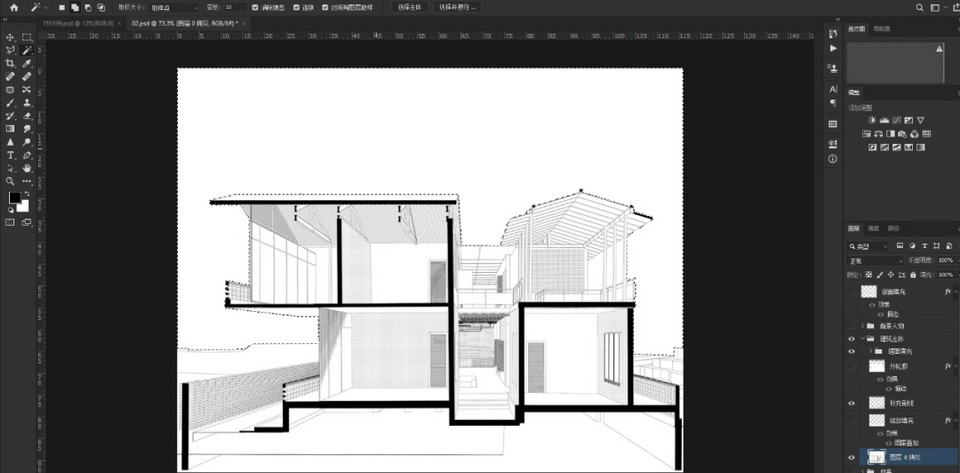Activate the Zoom tool
Screen dimensions: 960x473
click(10, 181)
